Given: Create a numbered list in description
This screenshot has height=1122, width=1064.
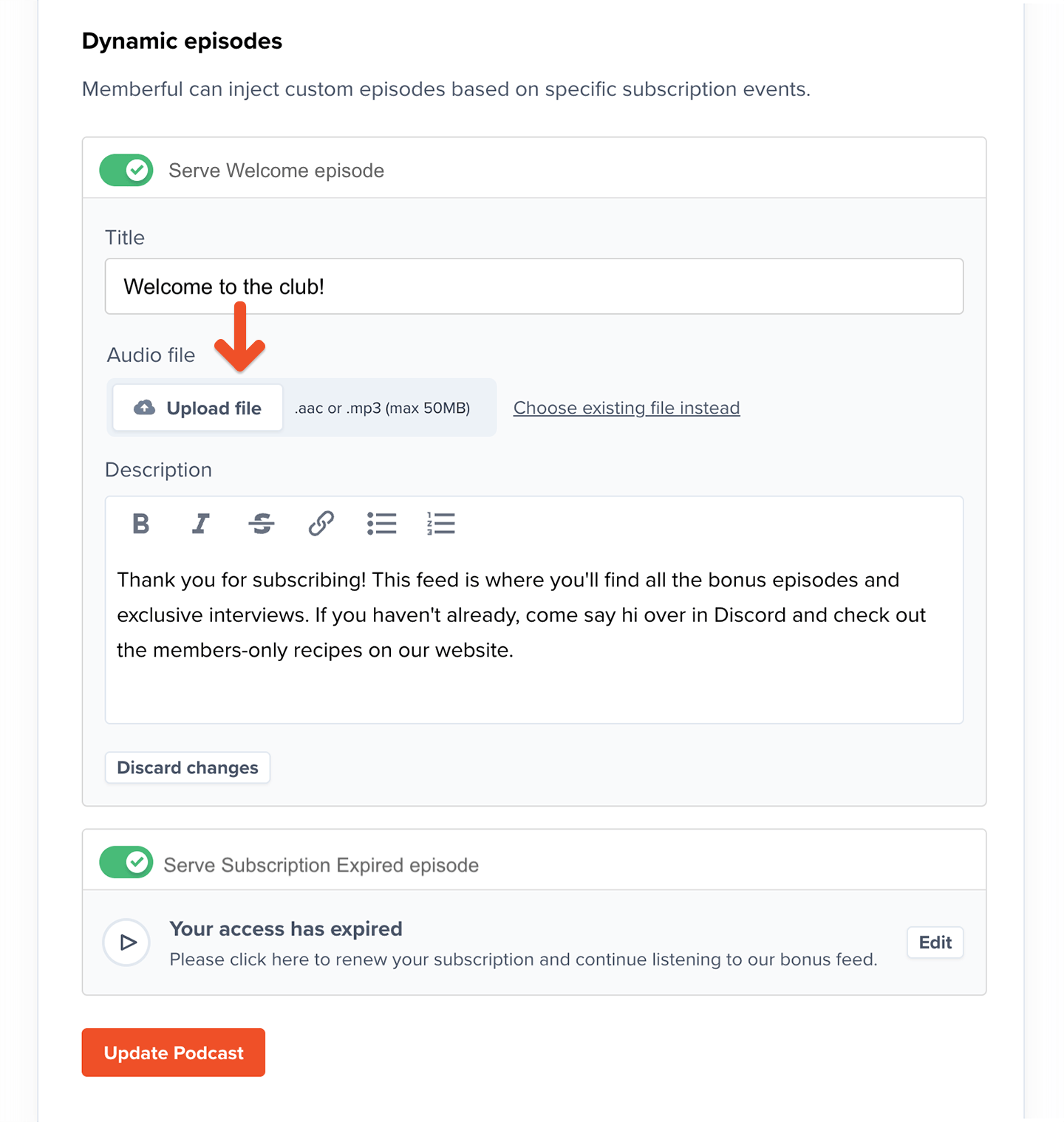Looking at the screenshot, I should click(441, 524).
